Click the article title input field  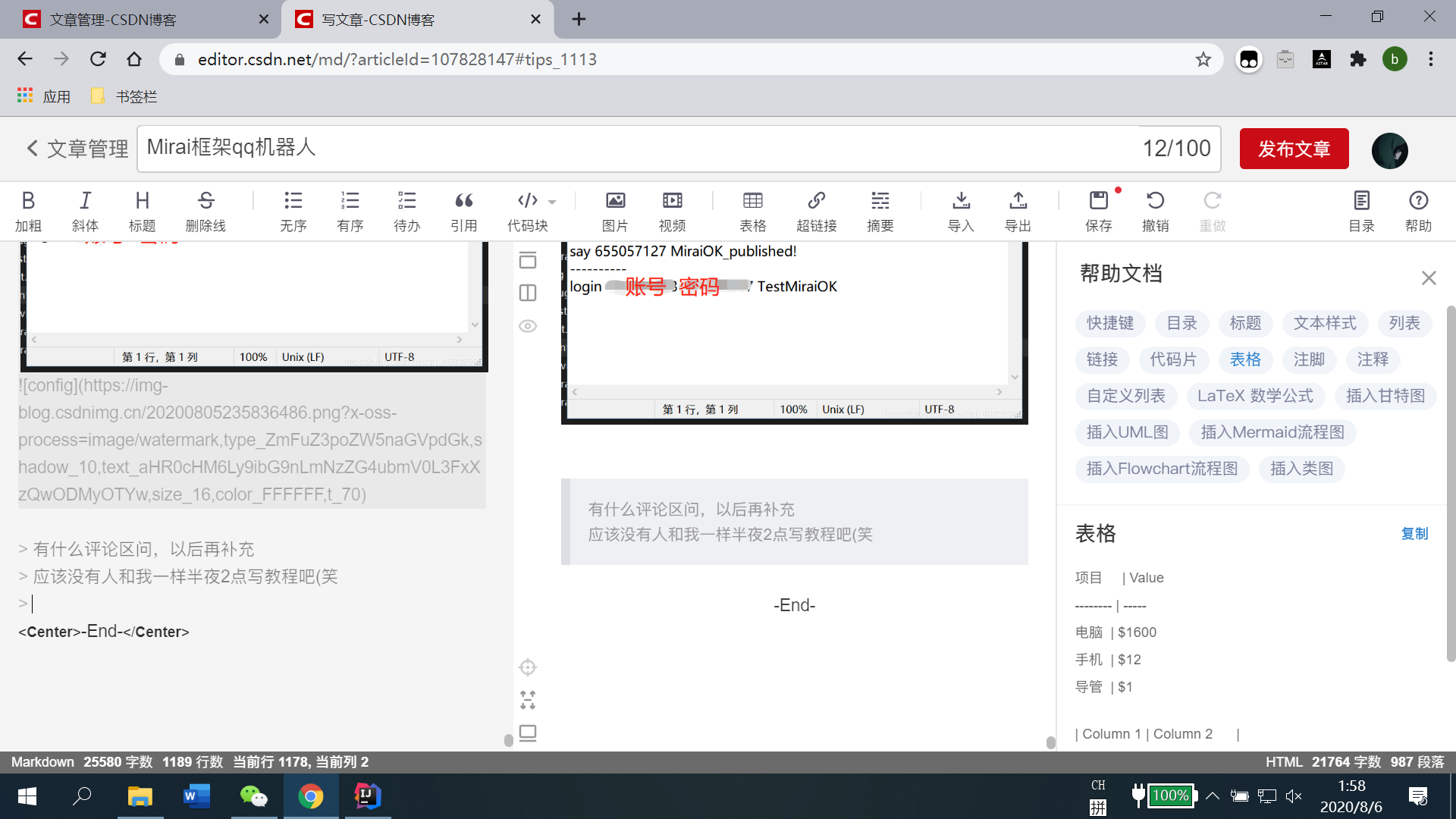click(637, 148)
